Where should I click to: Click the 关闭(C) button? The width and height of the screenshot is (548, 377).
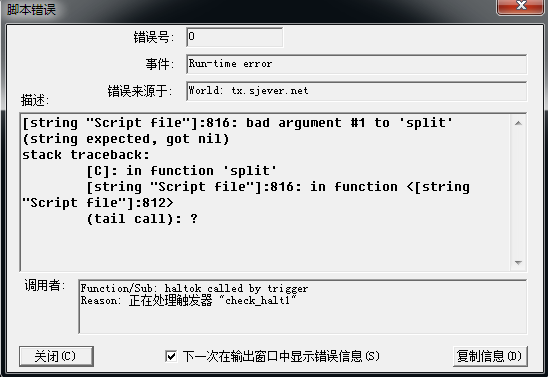pyautogui.click(x=56, y=356)
